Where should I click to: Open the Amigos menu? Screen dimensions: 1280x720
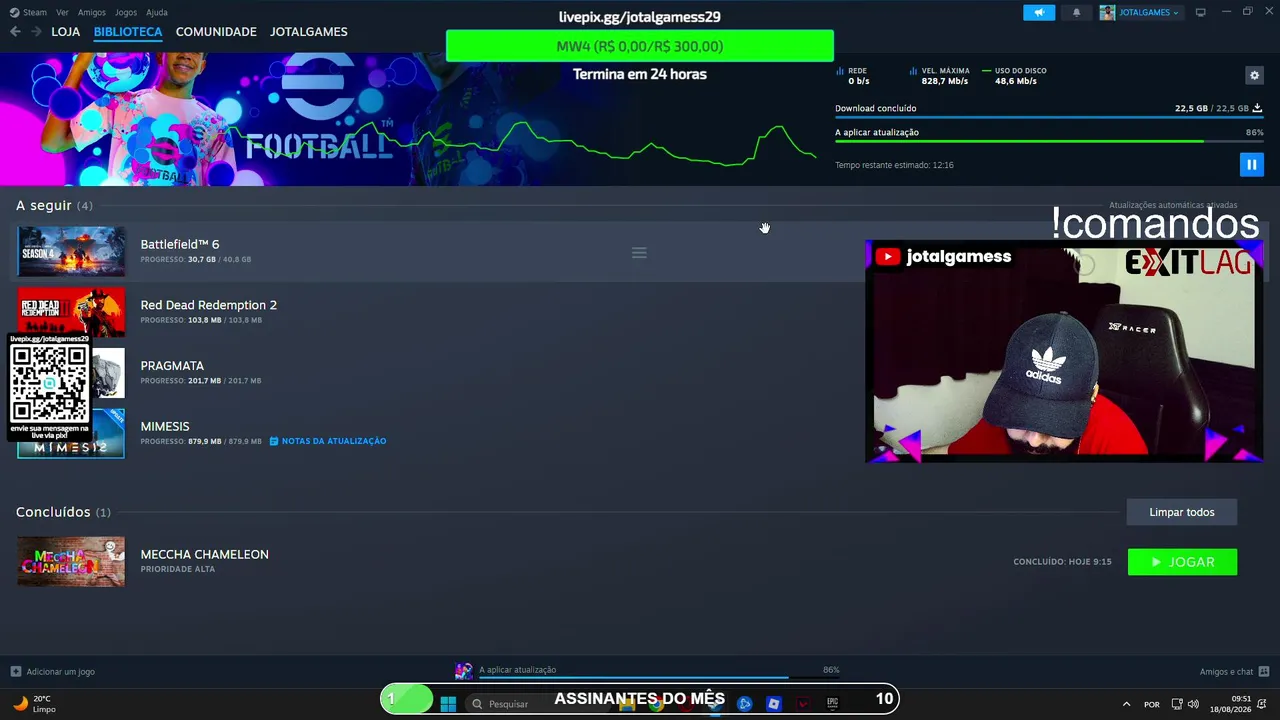pos(92,12)
